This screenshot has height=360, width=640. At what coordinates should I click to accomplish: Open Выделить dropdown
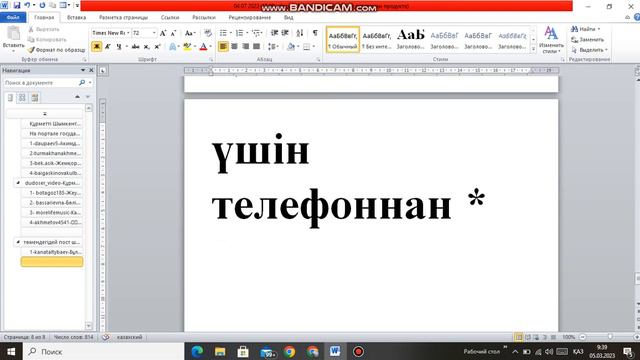pos(591,50)
